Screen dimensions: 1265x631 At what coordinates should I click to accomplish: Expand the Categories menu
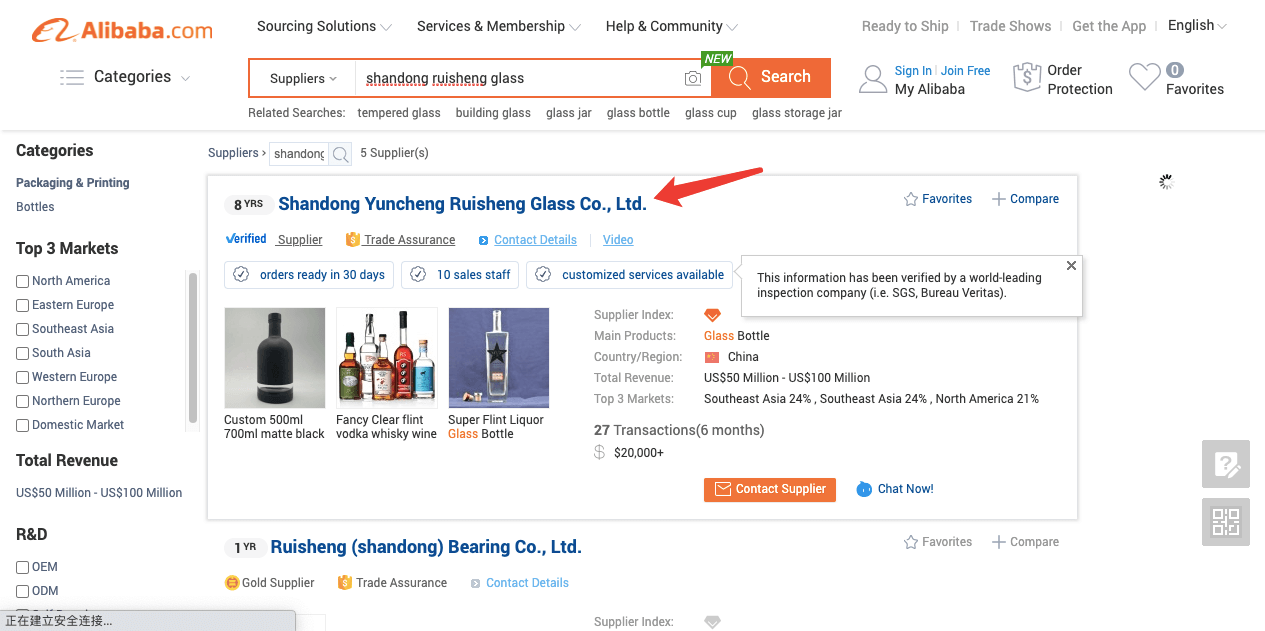point(125,77)
